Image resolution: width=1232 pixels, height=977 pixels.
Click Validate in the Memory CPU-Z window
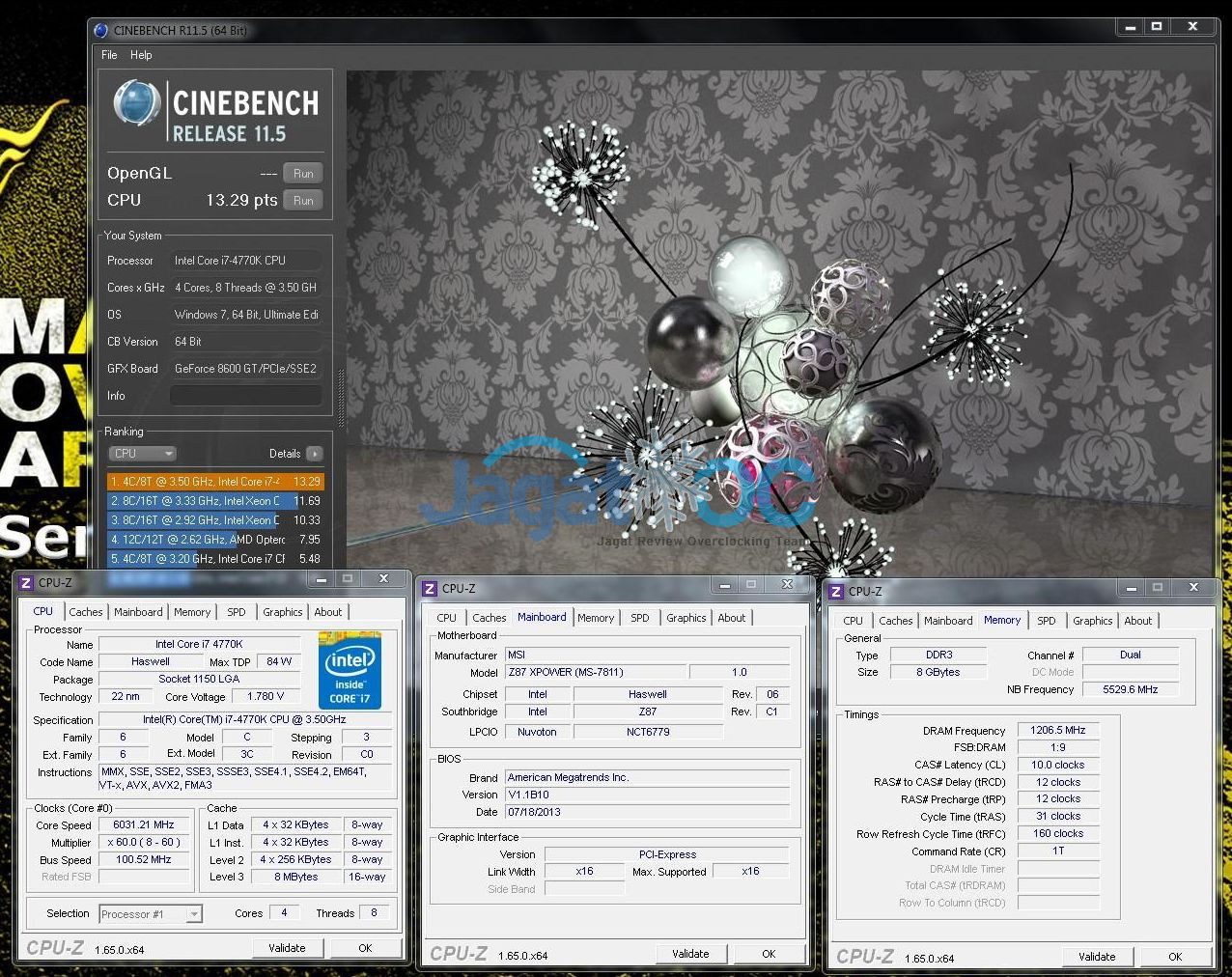(1096, 957)
